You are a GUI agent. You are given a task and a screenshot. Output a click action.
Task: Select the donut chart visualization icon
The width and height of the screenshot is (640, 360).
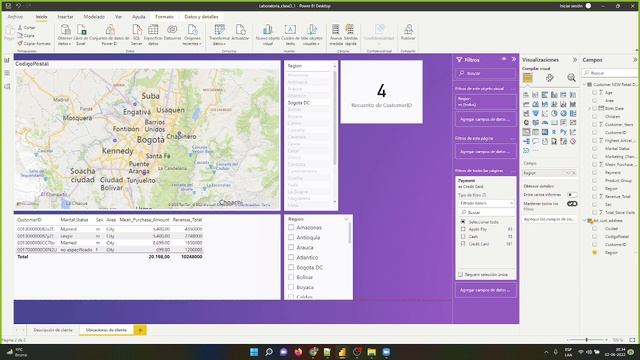tap(564, 113)
